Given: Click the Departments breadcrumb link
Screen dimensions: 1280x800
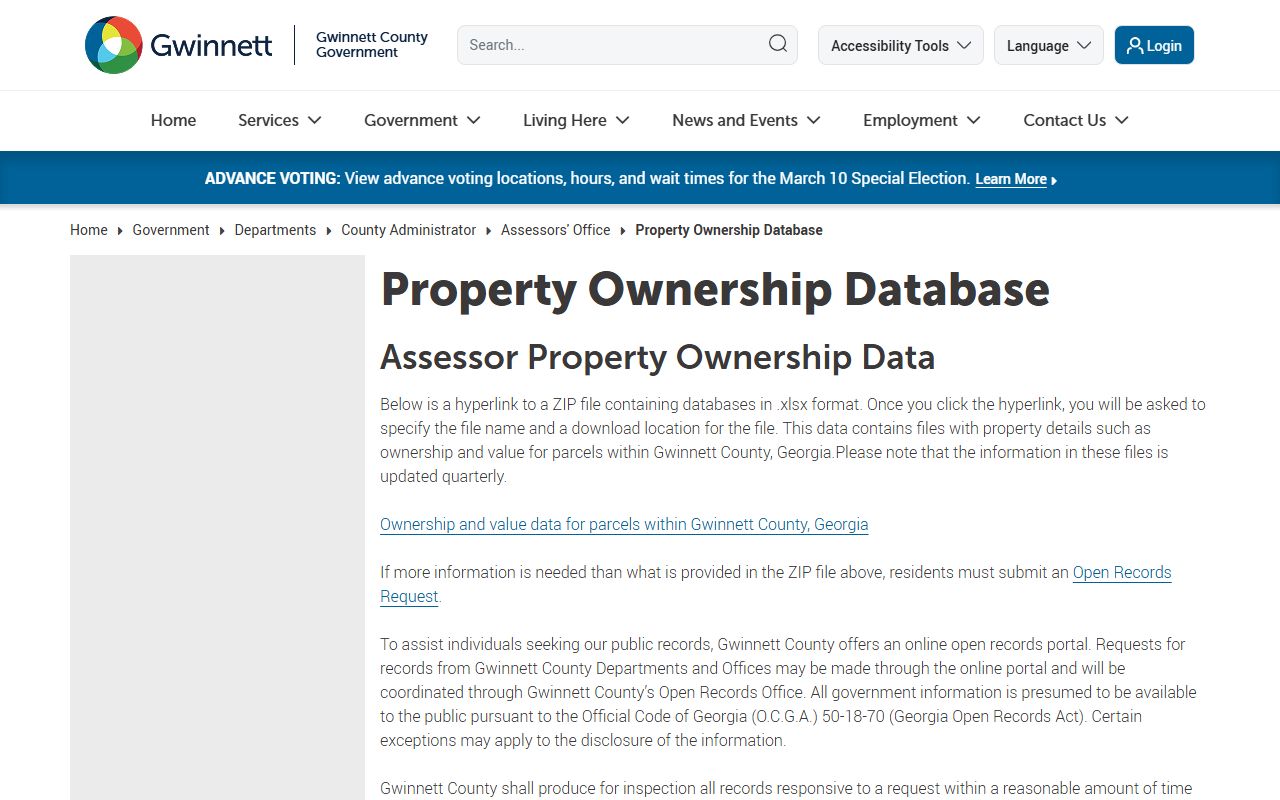Looking at the screenshot, I should 275,230.
